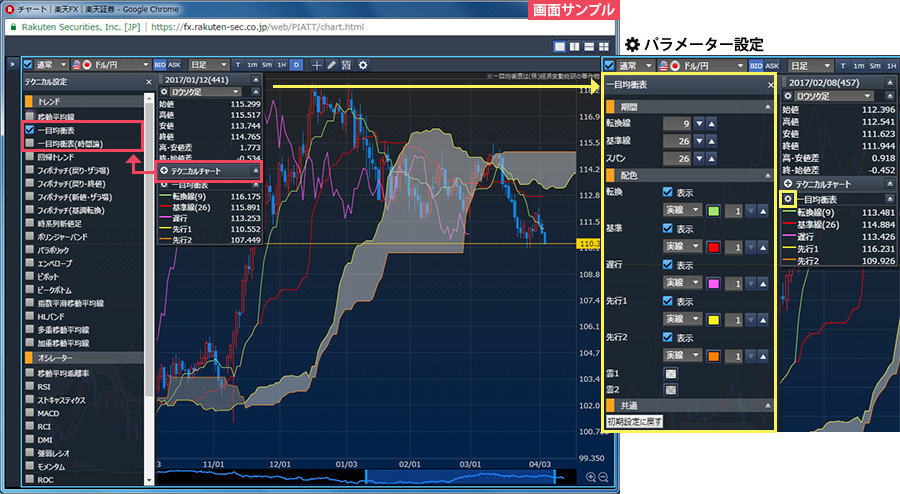Screen dimensions: 900x494
Task: Switch to four-chart grid layout icon
Action: click(x=604, y=46)
